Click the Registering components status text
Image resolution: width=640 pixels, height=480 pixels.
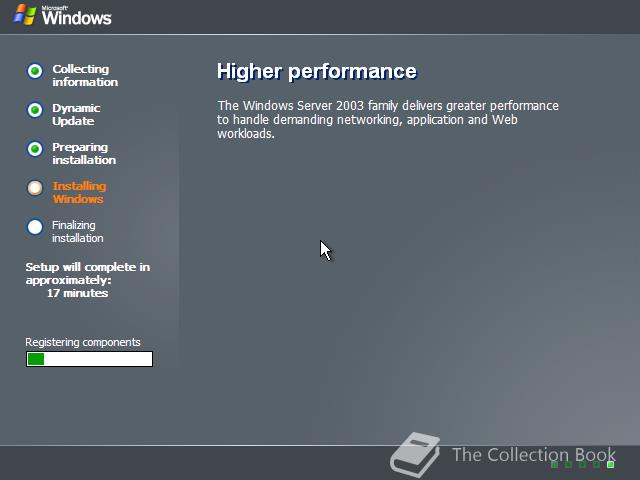pos(83,342)
